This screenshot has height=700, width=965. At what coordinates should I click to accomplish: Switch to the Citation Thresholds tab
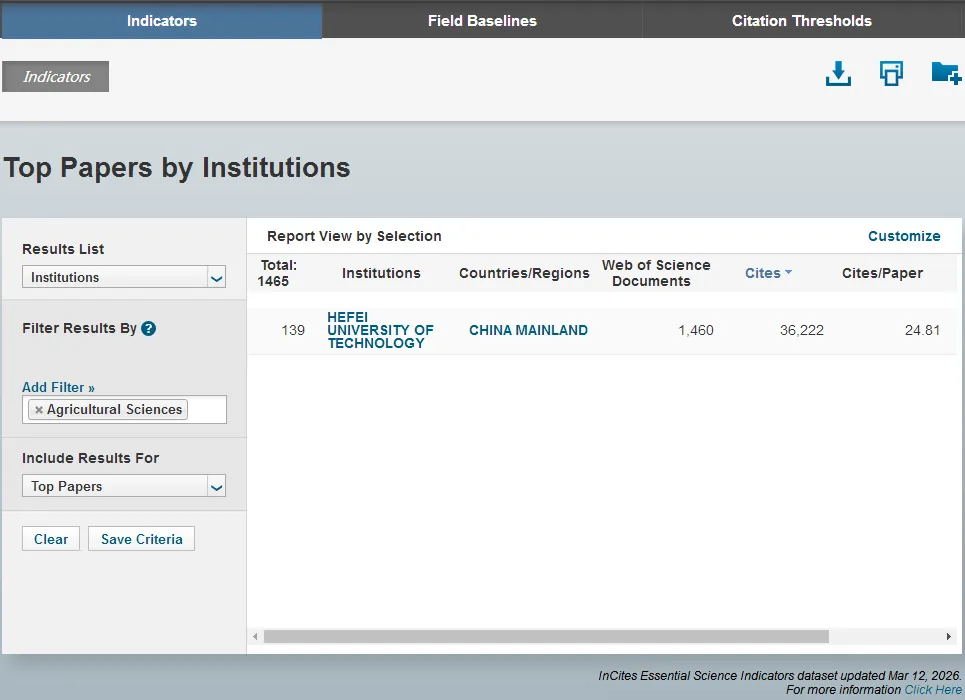(x=802, y=21)
